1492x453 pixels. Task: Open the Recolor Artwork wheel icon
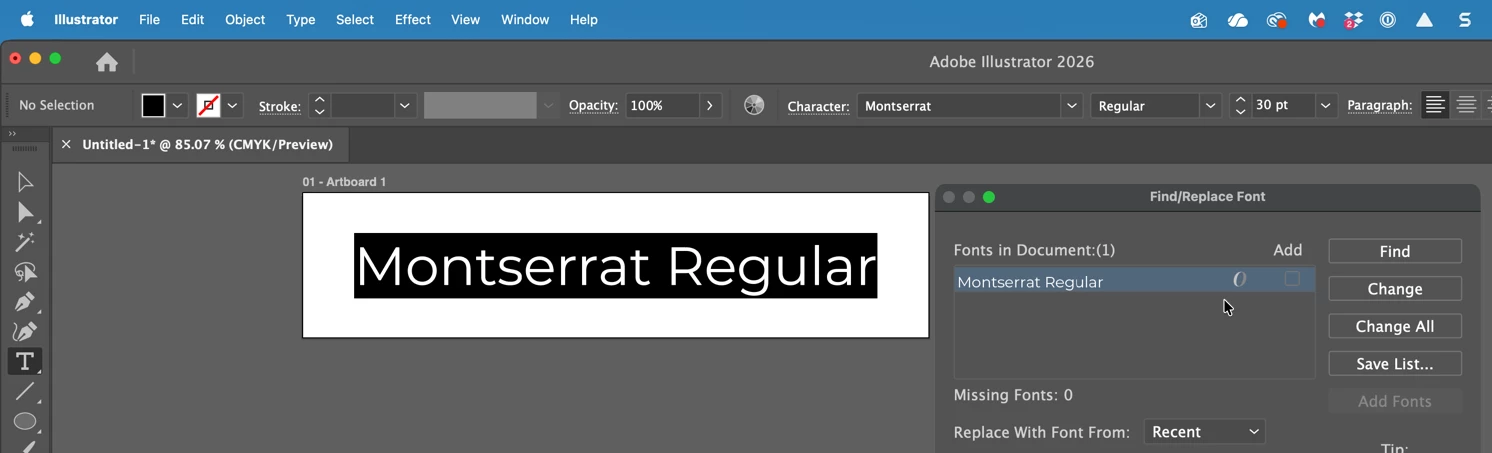[x=754, y=105]
